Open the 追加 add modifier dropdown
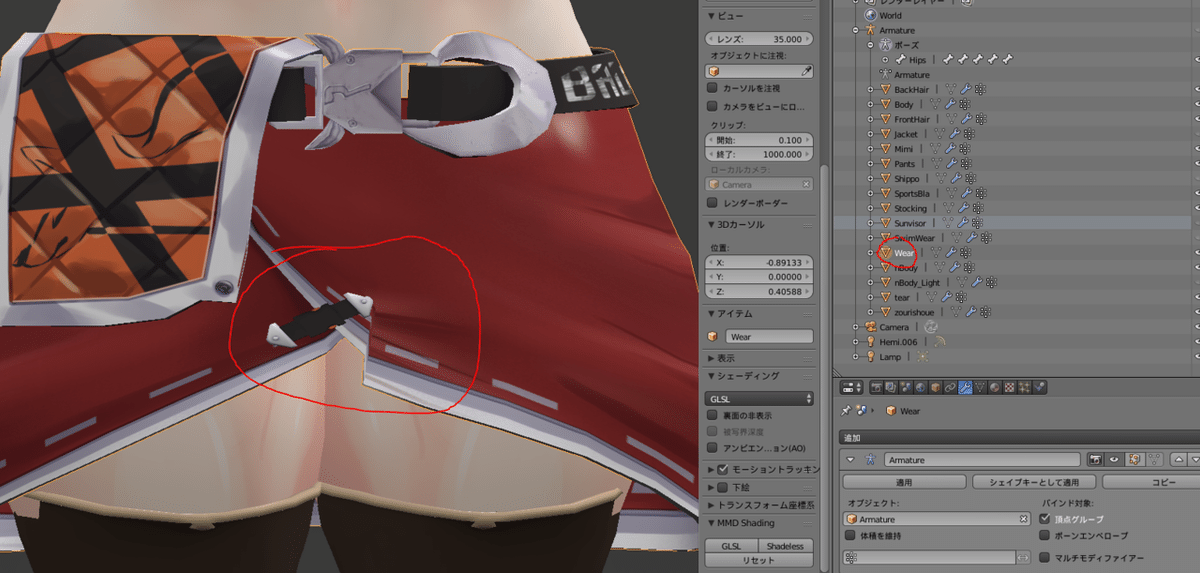The width and height of the screenshot is (1200, 573). [1020, 437]
